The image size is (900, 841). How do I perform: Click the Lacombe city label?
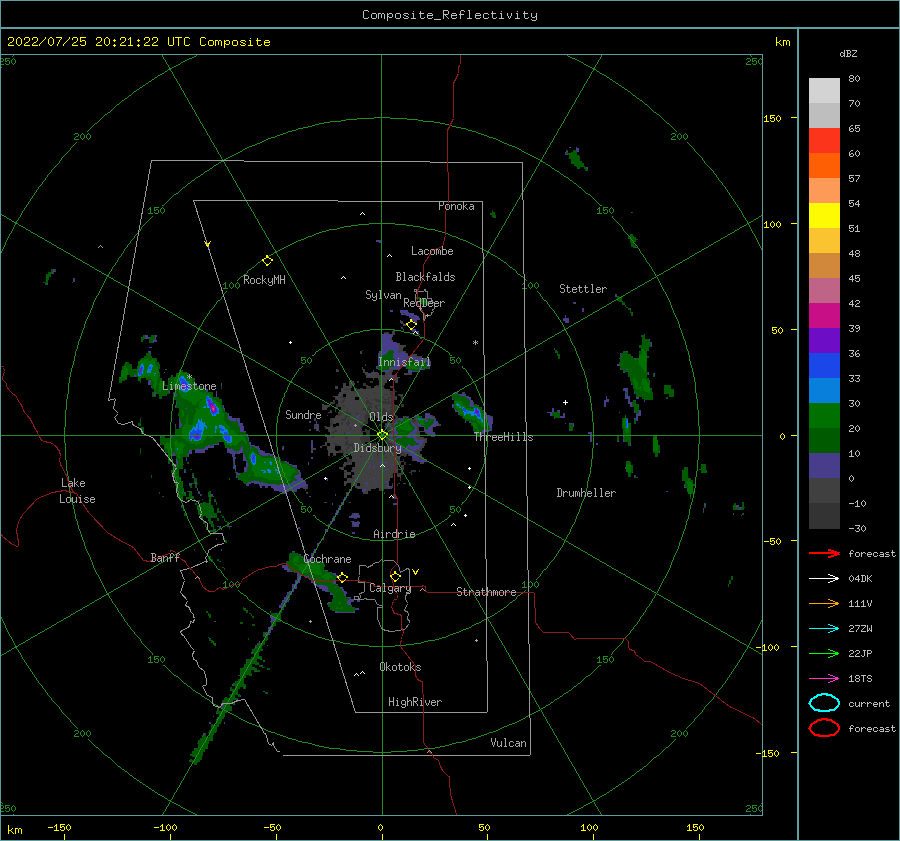[x=432, y=251]
